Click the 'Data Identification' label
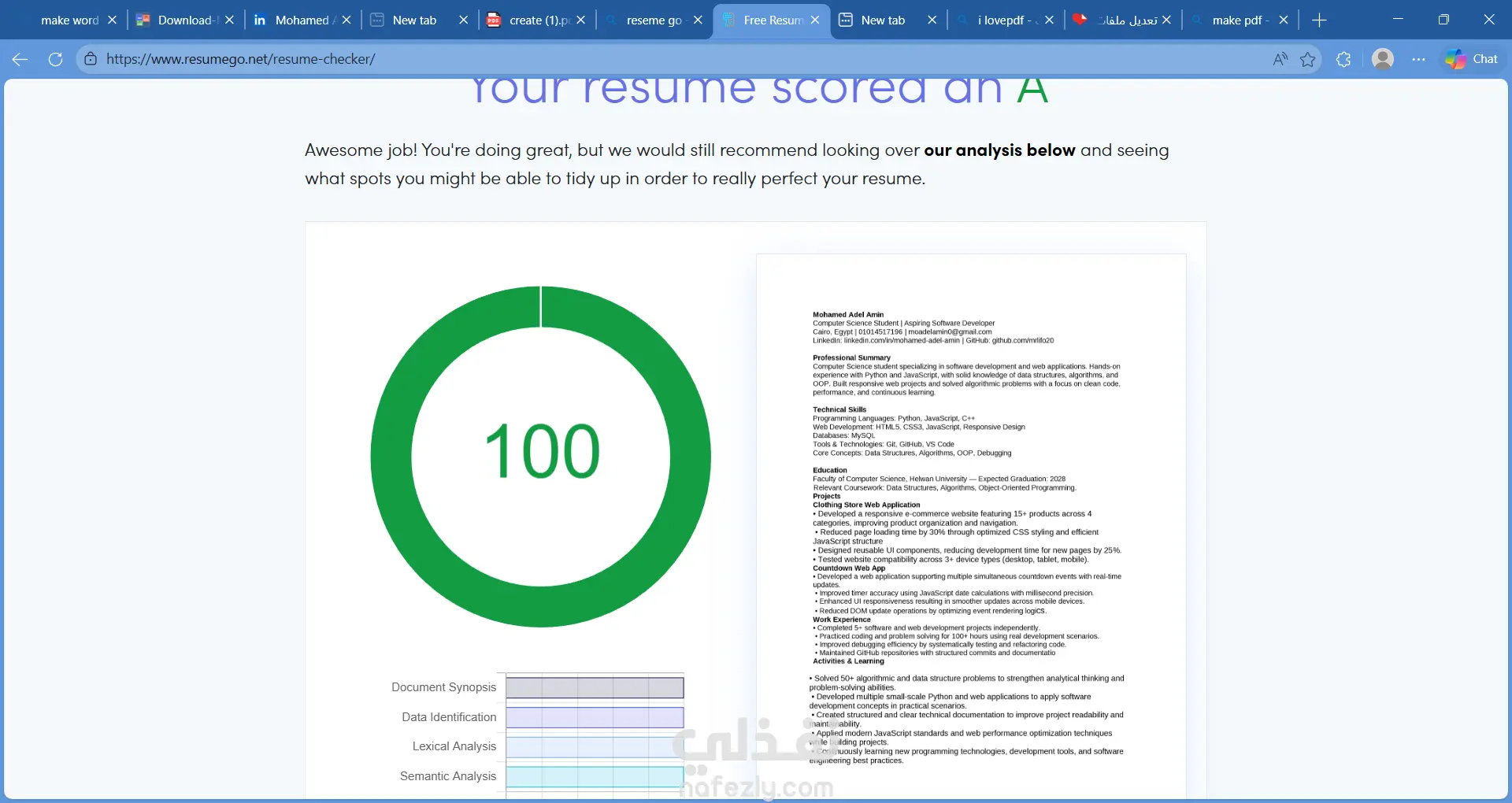This screenshot has width=1512, height=803. (x=449, y=717)
